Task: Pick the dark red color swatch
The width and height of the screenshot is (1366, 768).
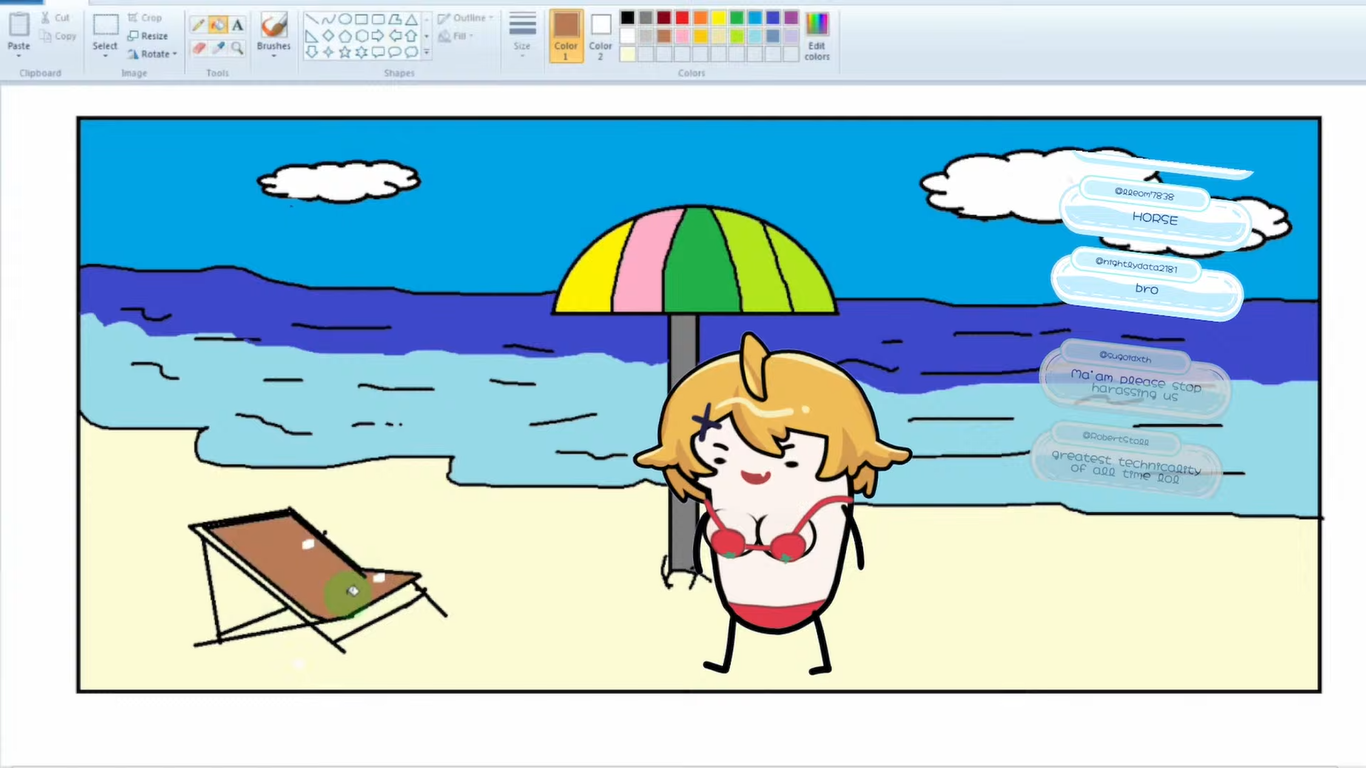Action: (664, 18)
